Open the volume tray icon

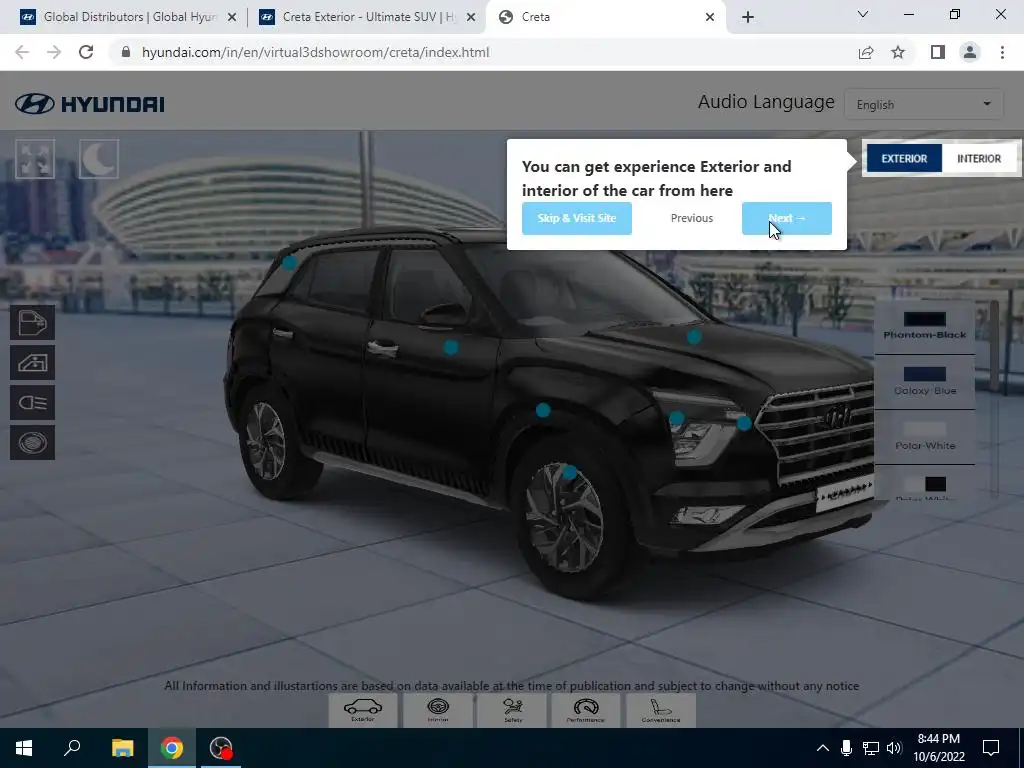[x=894, y=748]
